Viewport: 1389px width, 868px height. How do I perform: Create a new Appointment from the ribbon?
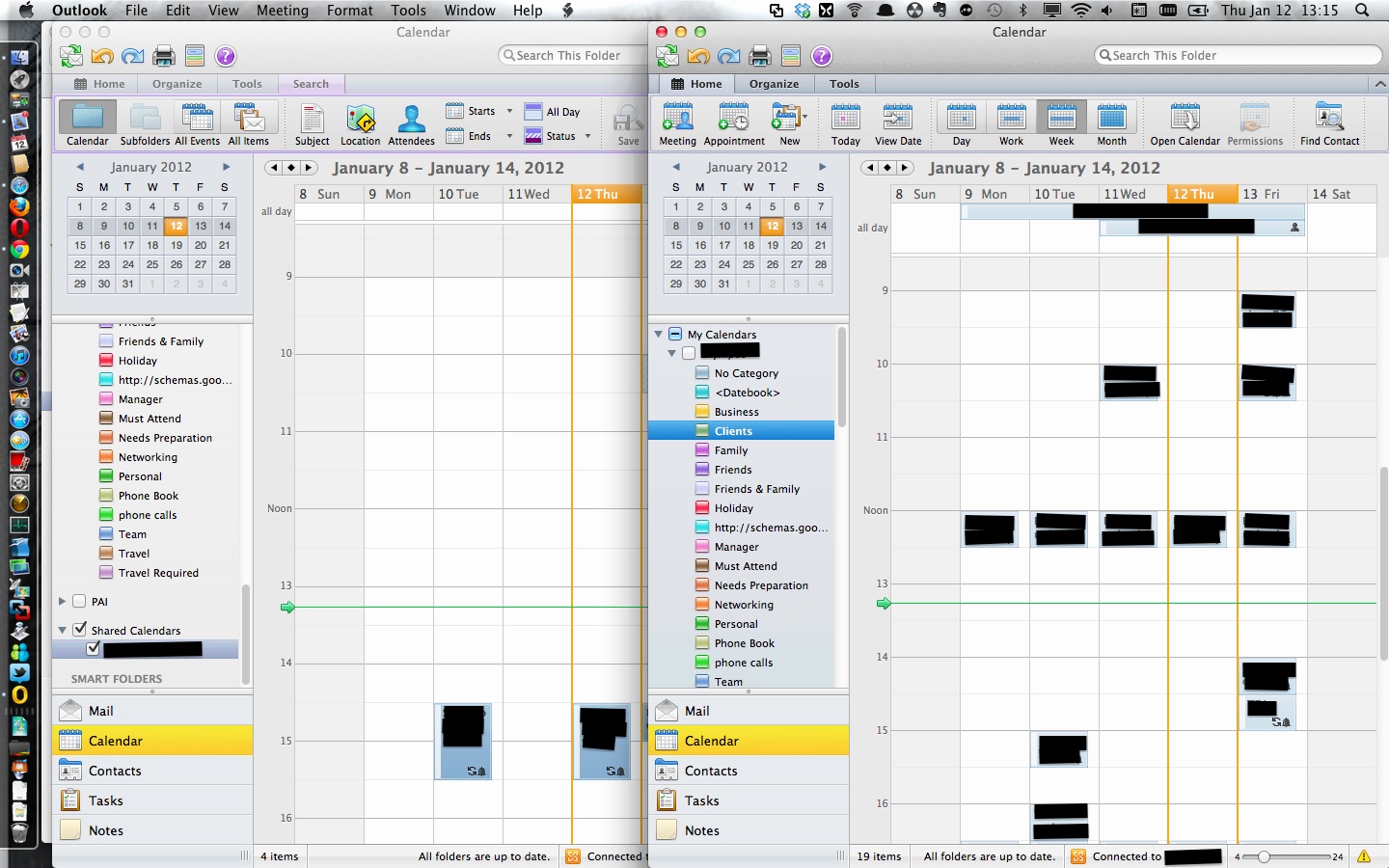(734, 124)
